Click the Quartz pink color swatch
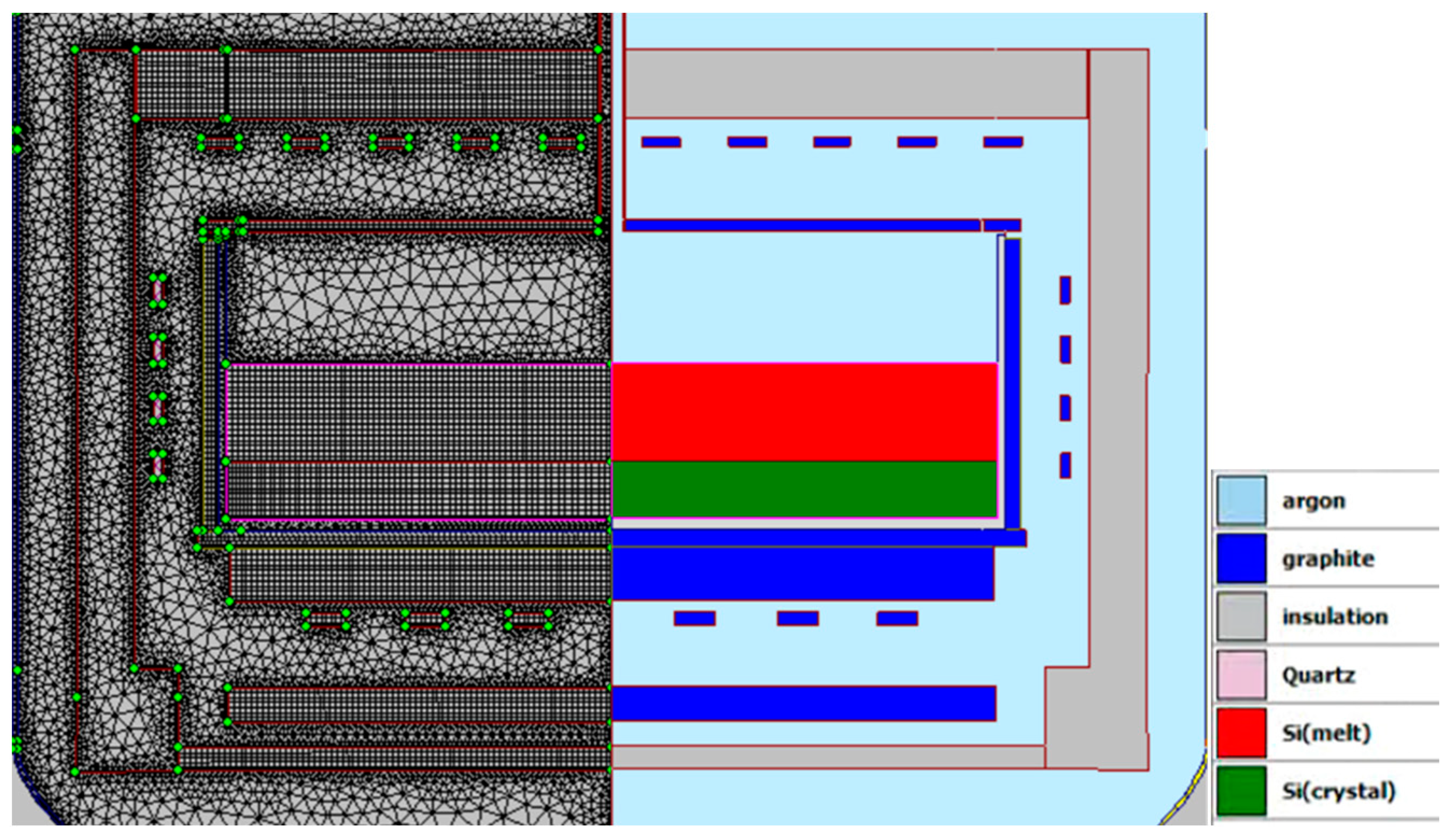This screenshot has height=836, width=1456. (x=1241, y=674)
